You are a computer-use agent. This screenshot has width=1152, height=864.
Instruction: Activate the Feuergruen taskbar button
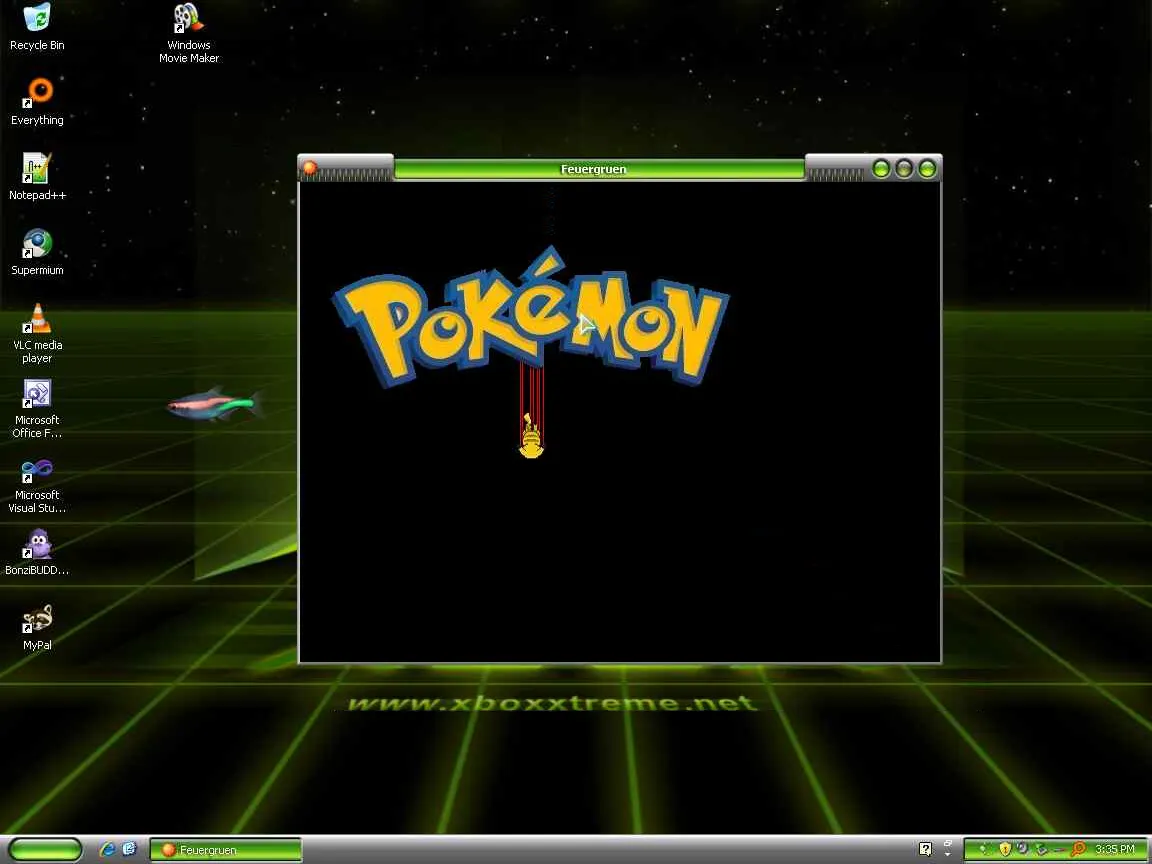pyautogui.click(x=226, y=850)
